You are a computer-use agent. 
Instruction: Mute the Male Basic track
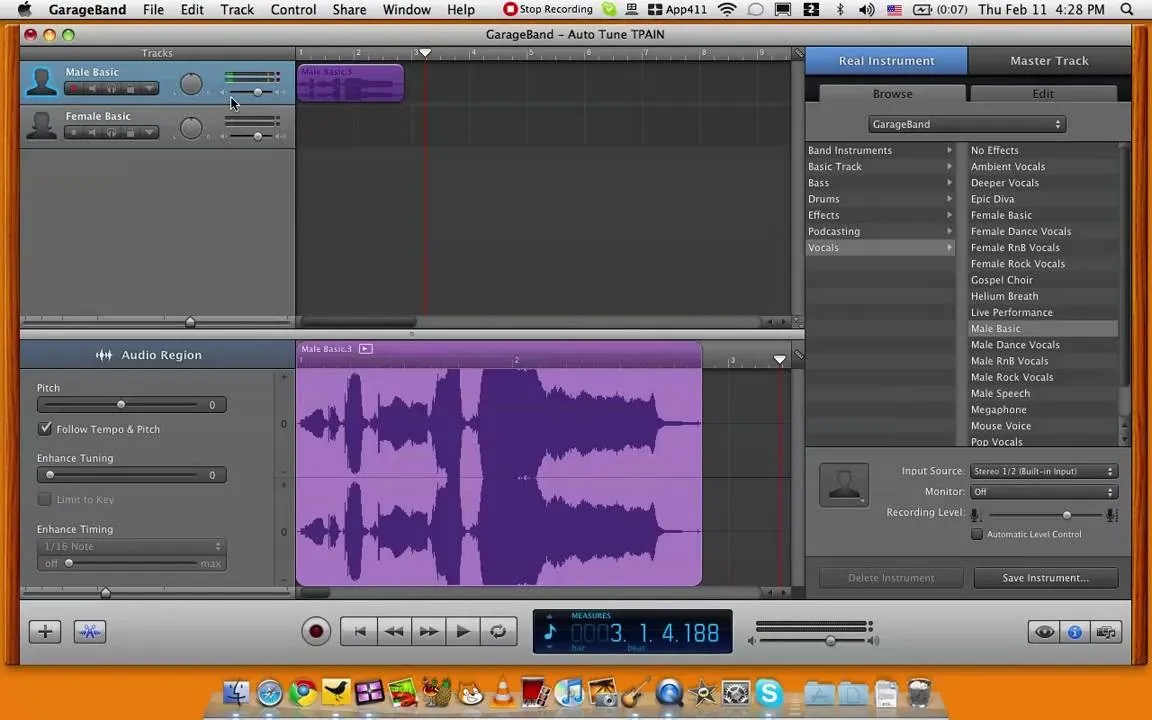[92, 89]
